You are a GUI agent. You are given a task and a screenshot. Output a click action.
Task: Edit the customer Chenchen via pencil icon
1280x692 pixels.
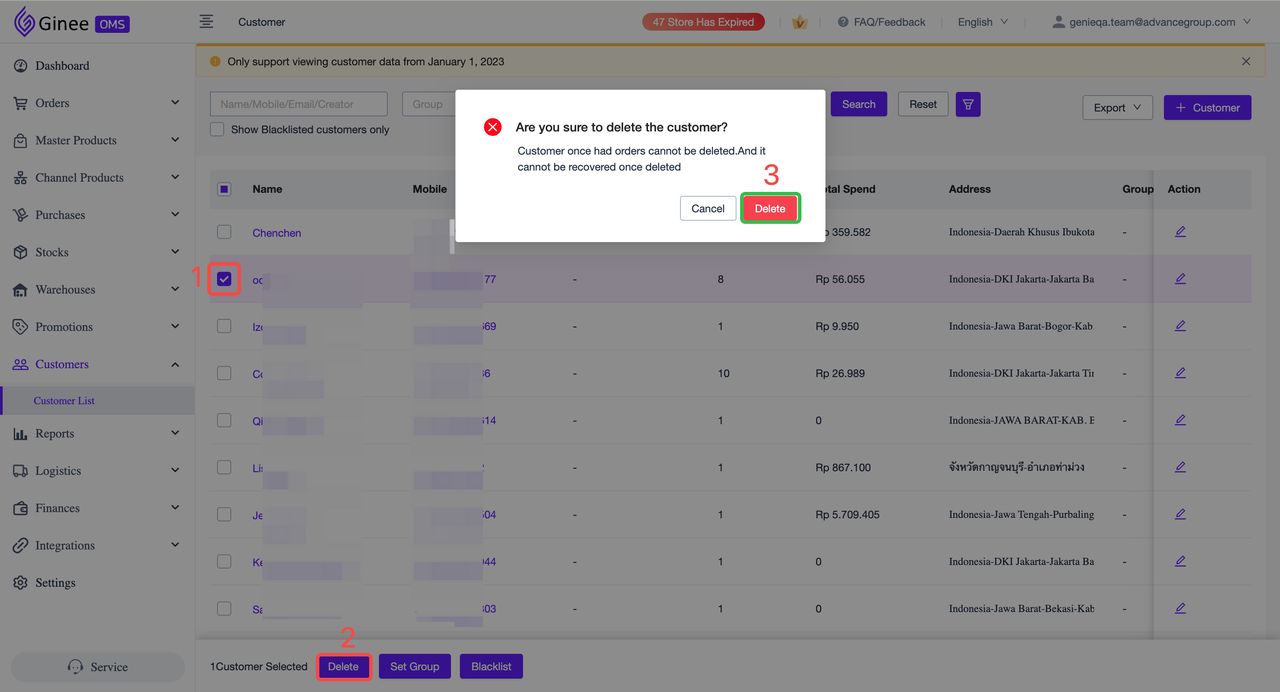[x=1180, y=231]
